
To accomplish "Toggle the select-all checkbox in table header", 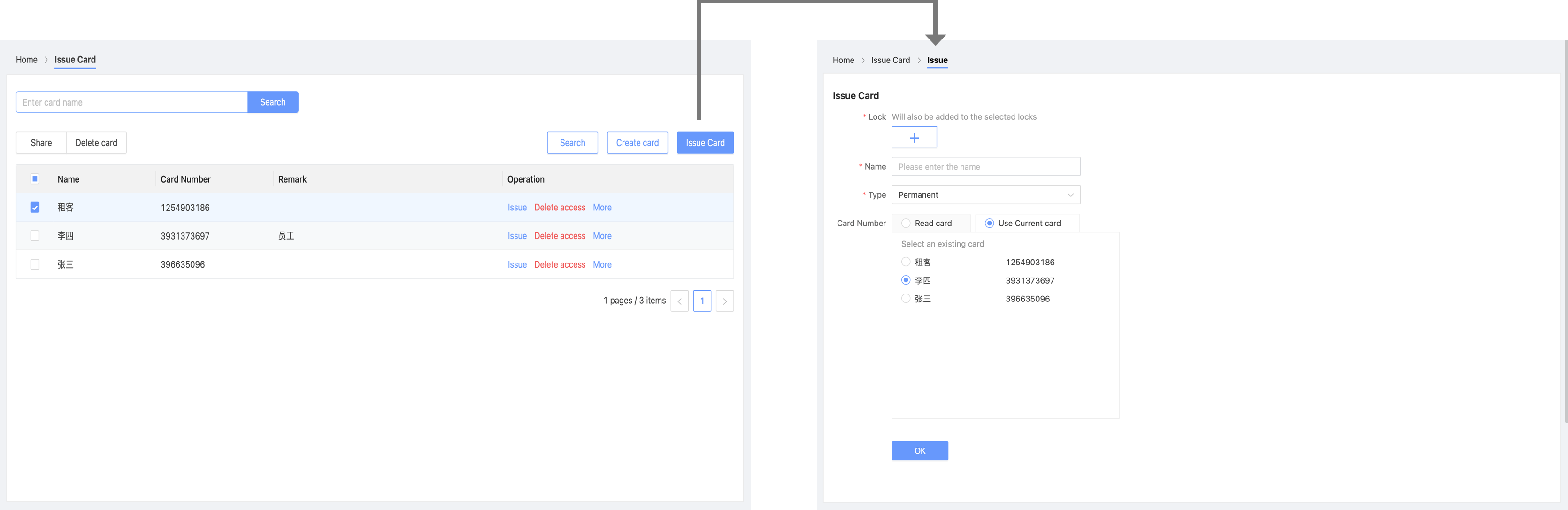I will coord(35,179).
